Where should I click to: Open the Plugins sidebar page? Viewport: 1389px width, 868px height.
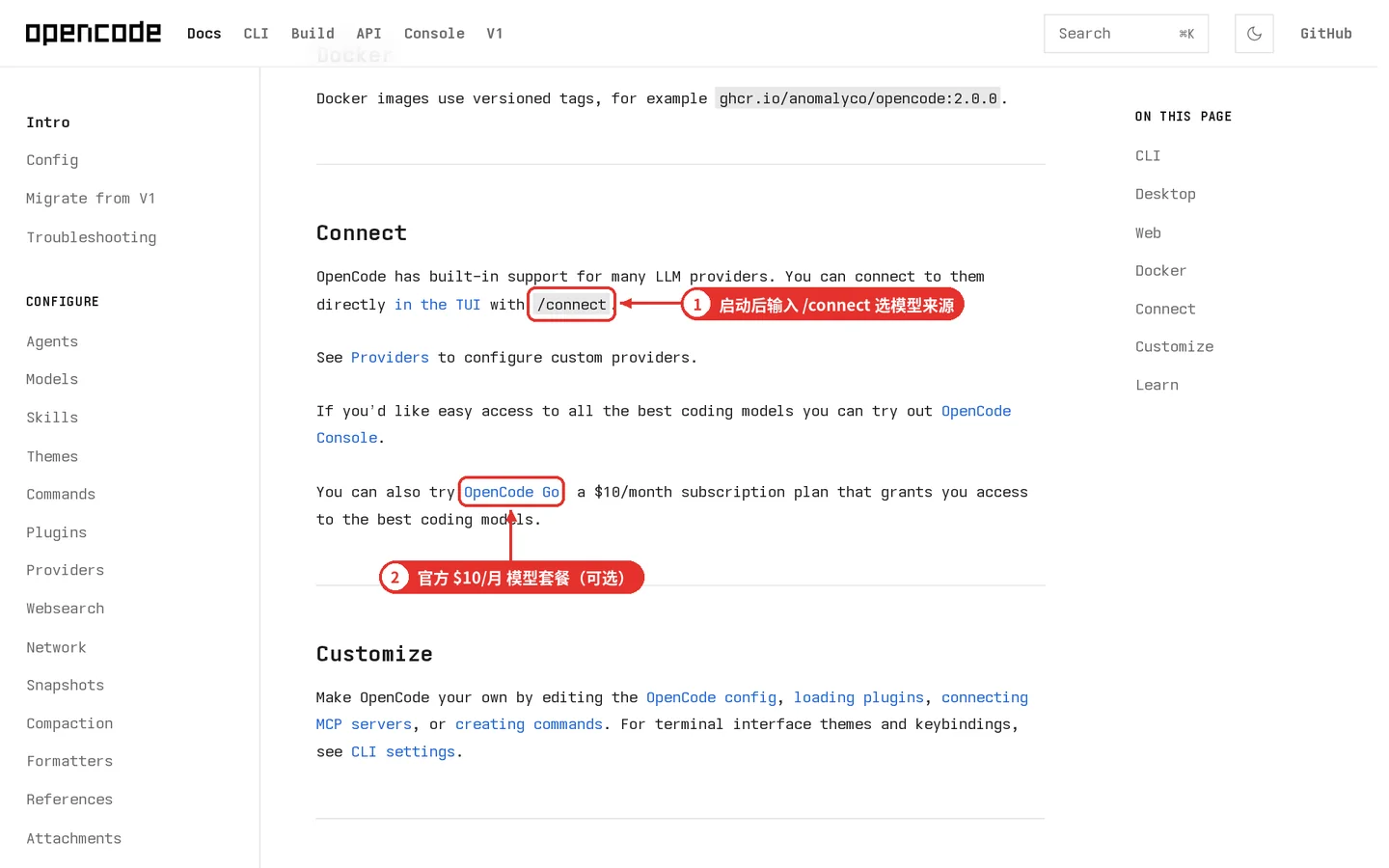[57, 532]
